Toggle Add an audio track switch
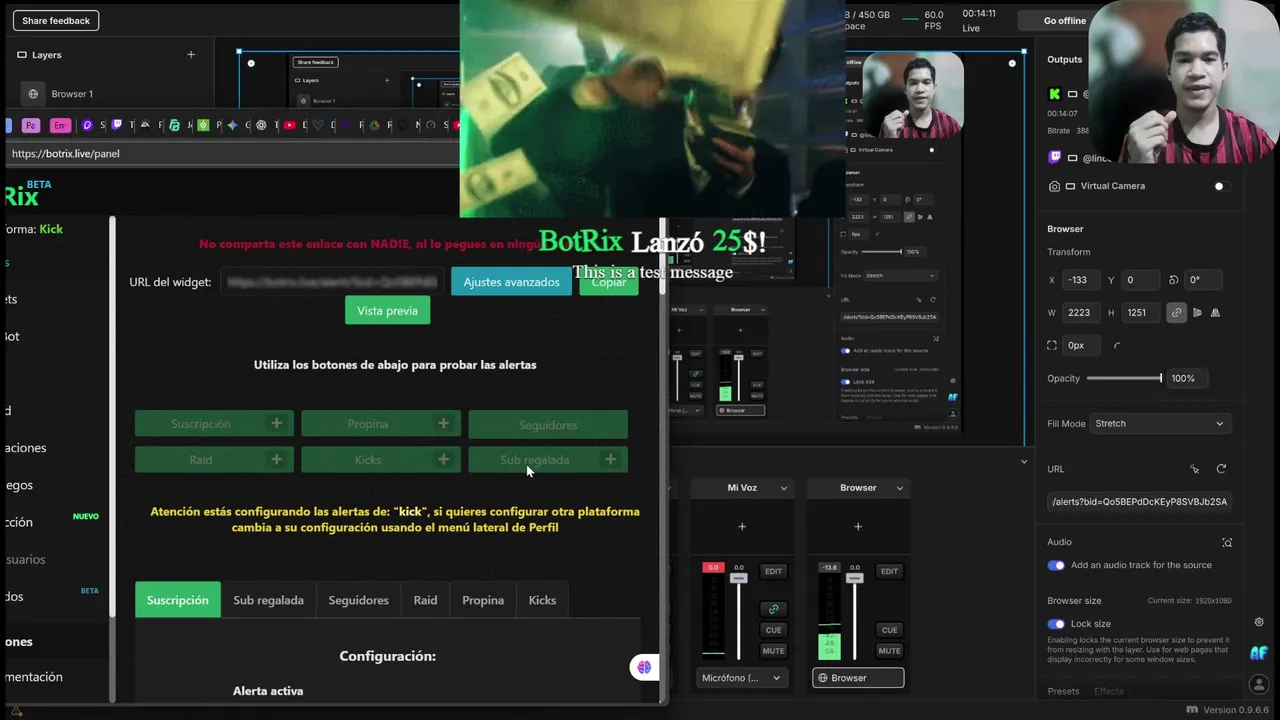The width and height of the screenshot is (1280, 720). [x=1056, y=565]
